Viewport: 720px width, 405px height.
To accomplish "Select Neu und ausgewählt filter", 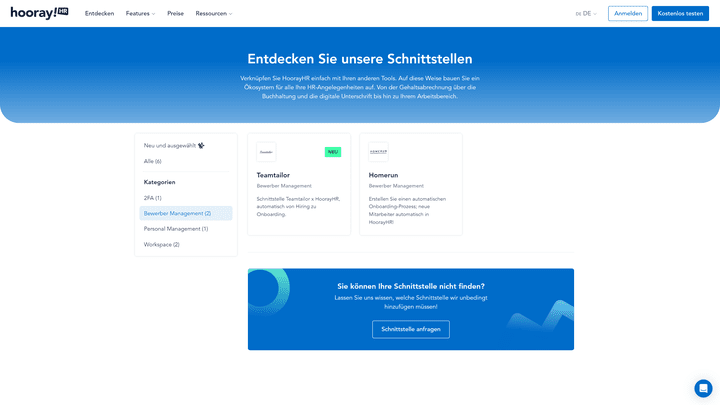I will coord(174,146).
